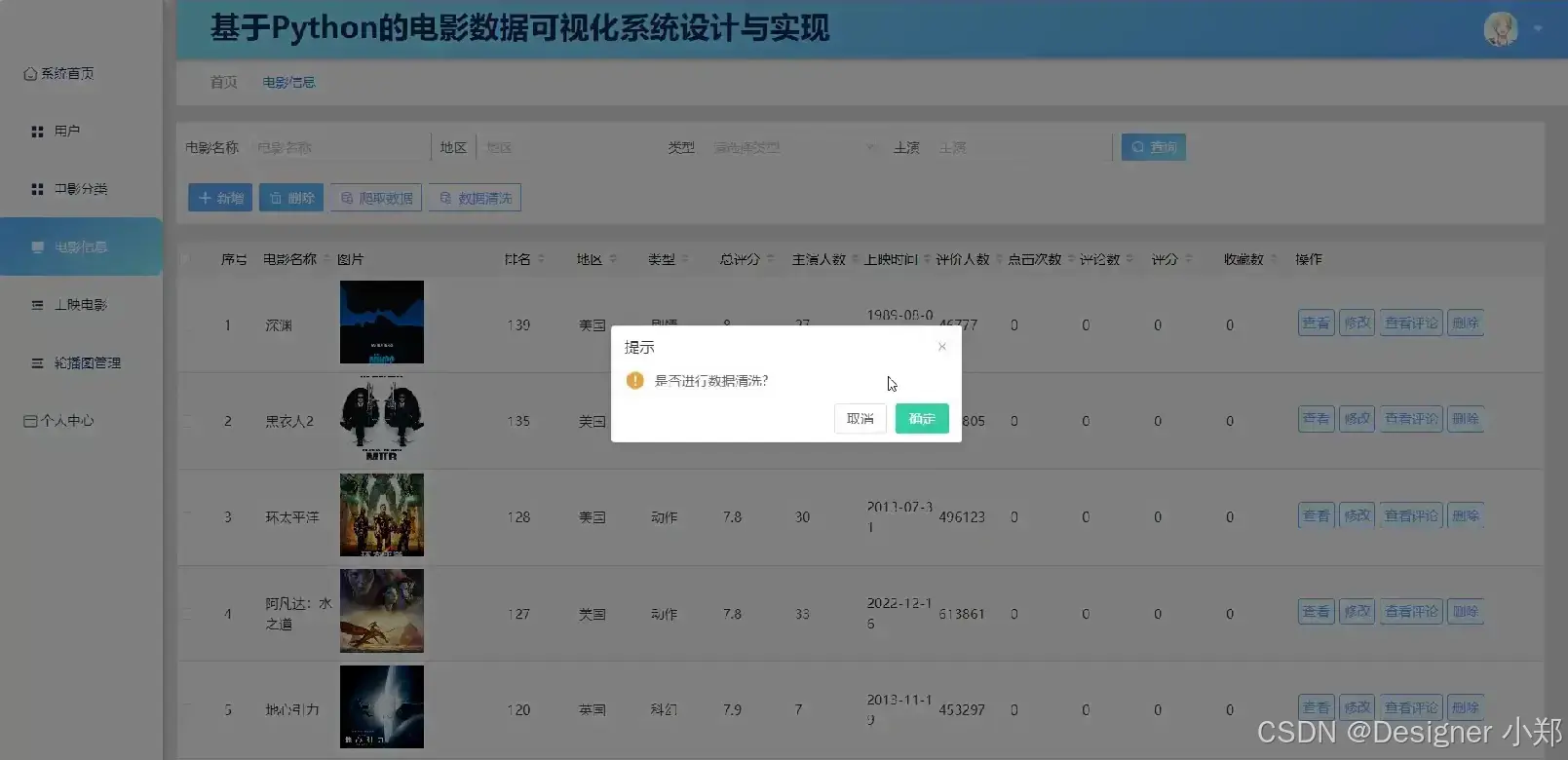1568x760 pixels.
Task: Click 查看 for 阿凡达：水之道 row
Action: pyautogui.click(x=1316, y=612)
